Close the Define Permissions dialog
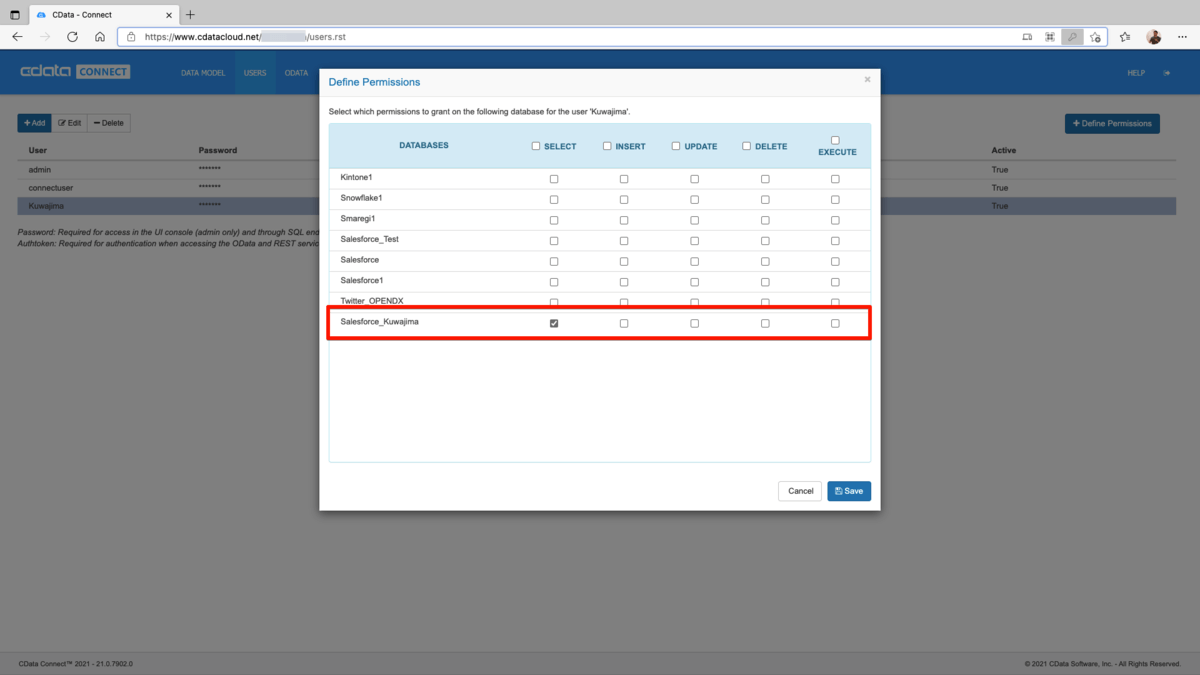 (x=867, y=79)
